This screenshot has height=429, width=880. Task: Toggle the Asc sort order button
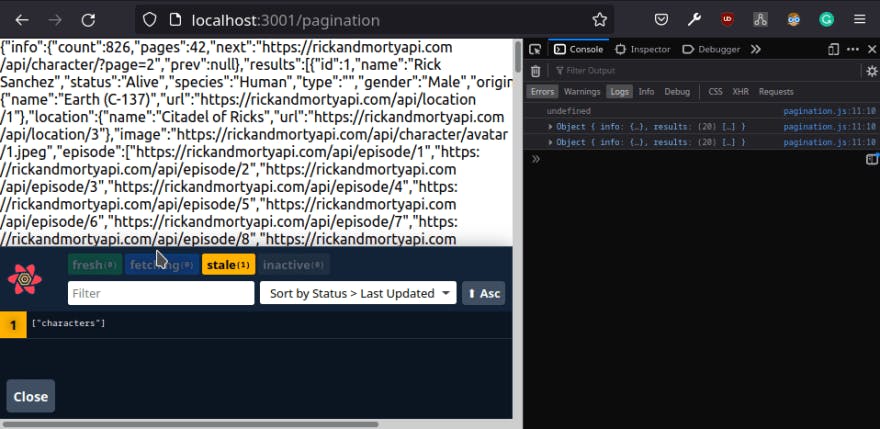[484, 293]
